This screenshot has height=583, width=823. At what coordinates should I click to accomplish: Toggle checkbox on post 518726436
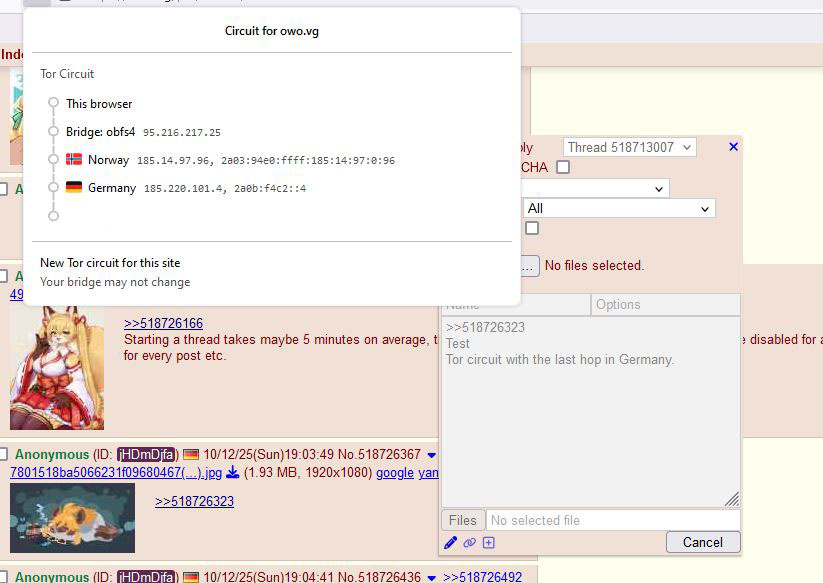(x=4, y=577)
